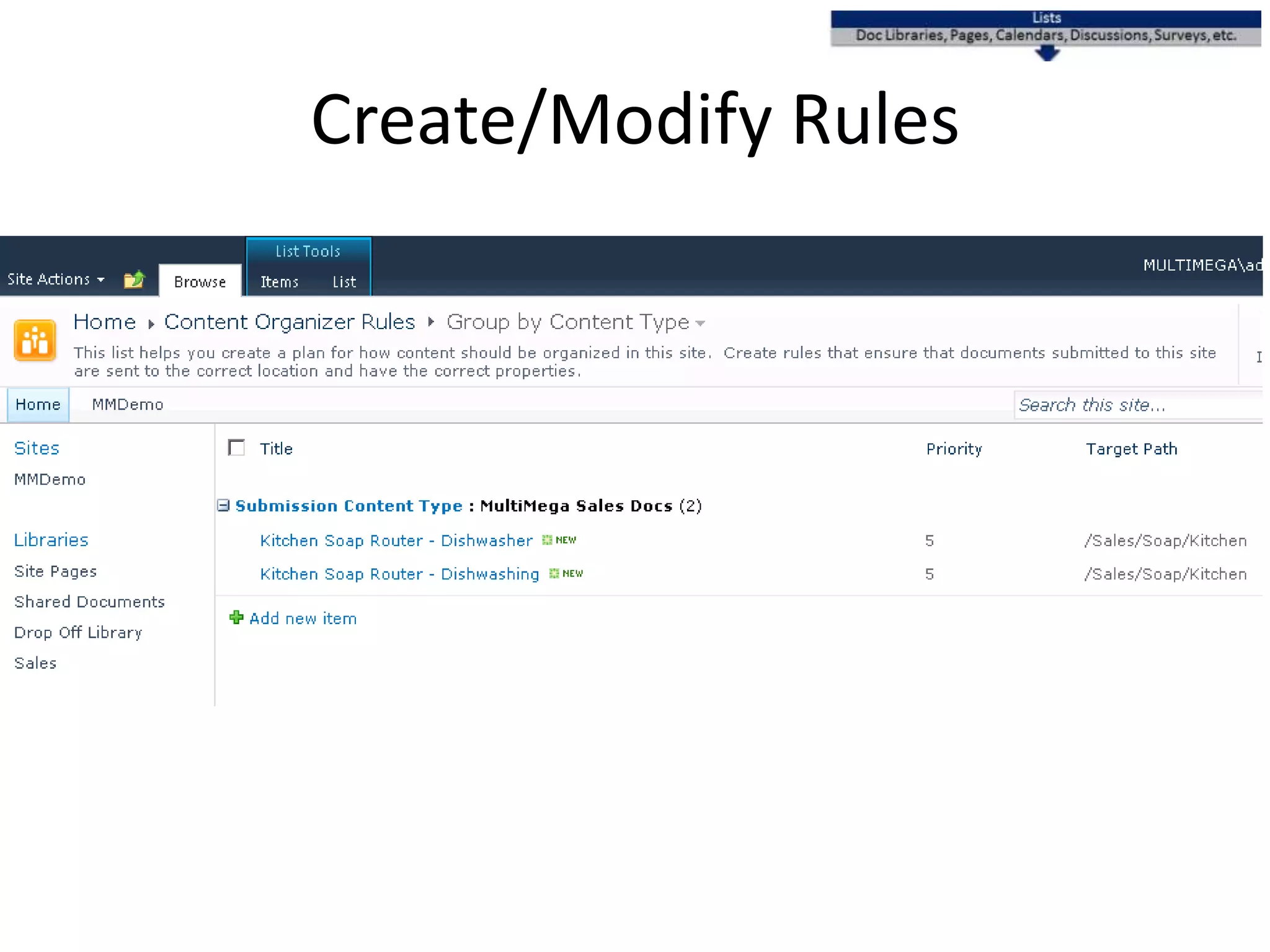The height and width of the screenshot is (952, 1270).
Task: Open Site Pages library
Action: tap(56, 571)
